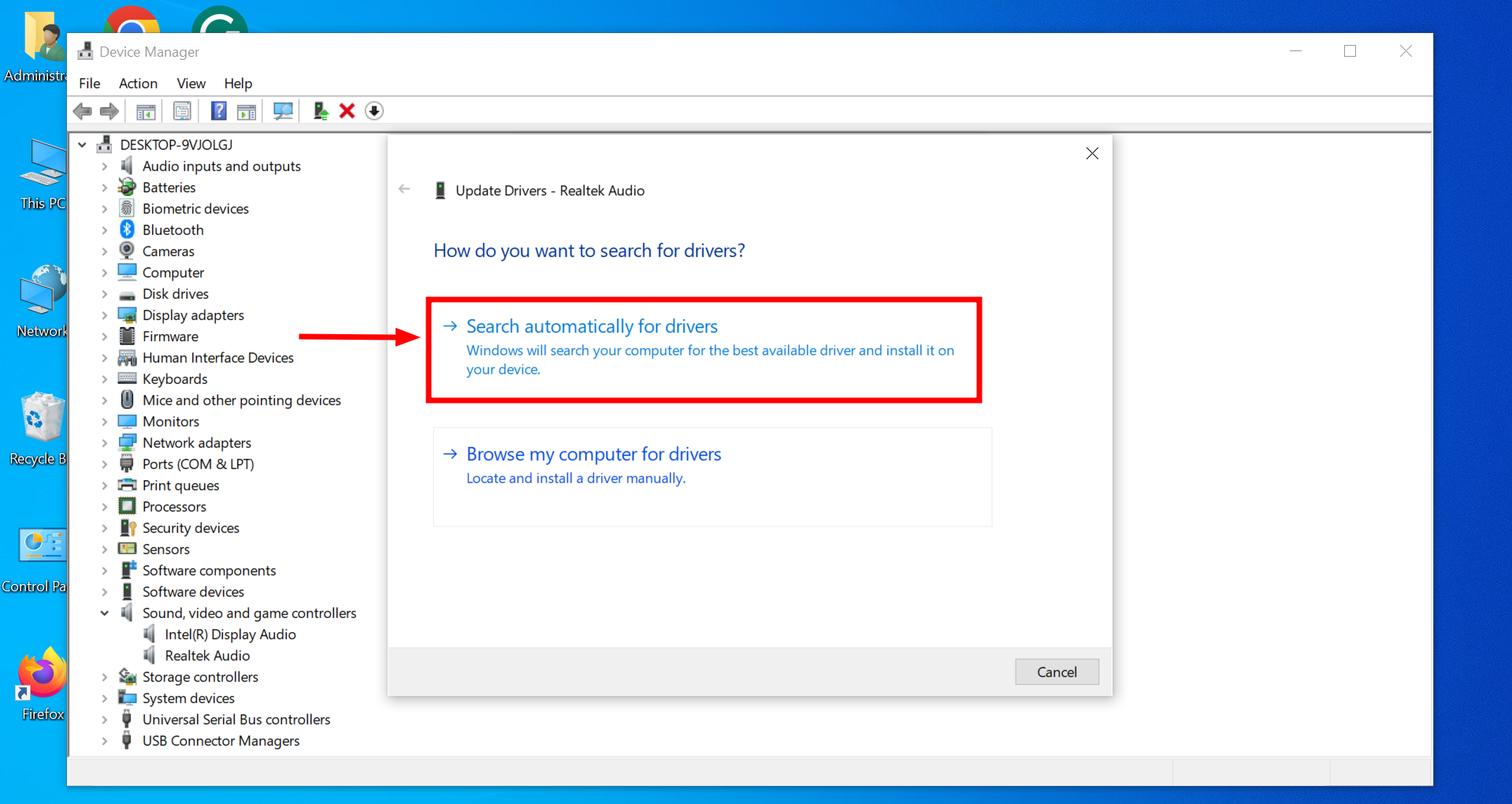
Task: Select the Scan for hardware changes icon
Action: (283, 110)
